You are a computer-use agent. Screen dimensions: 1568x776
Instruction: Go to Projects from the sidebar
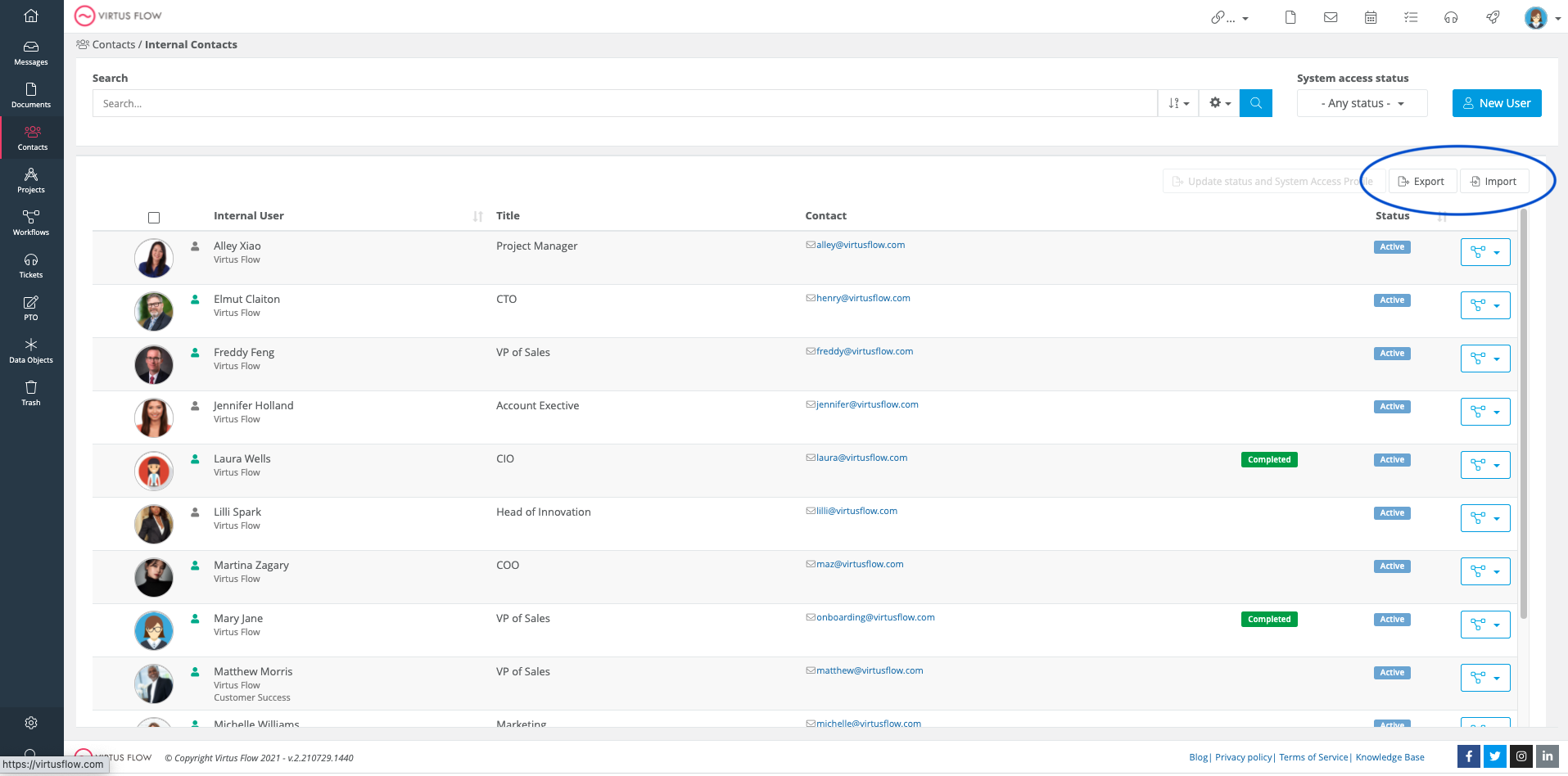pyautogui.click(x=30, y=179)
